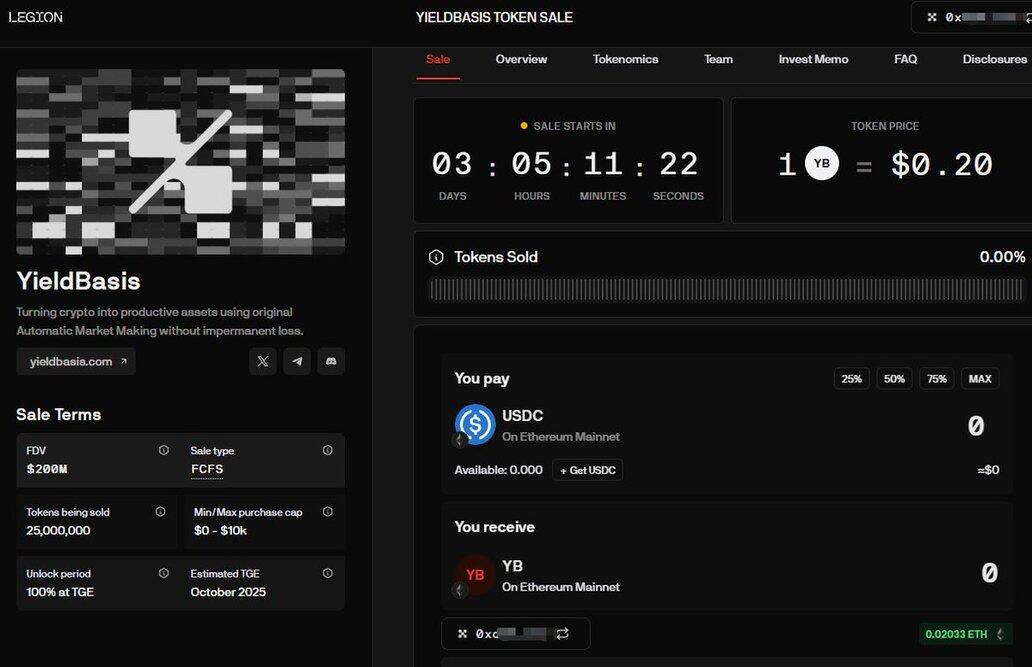This screenshot has height=667, width=1032.
Task: Open the Disclosures tab
Action: pyautogui.click(x=994, y=59)
